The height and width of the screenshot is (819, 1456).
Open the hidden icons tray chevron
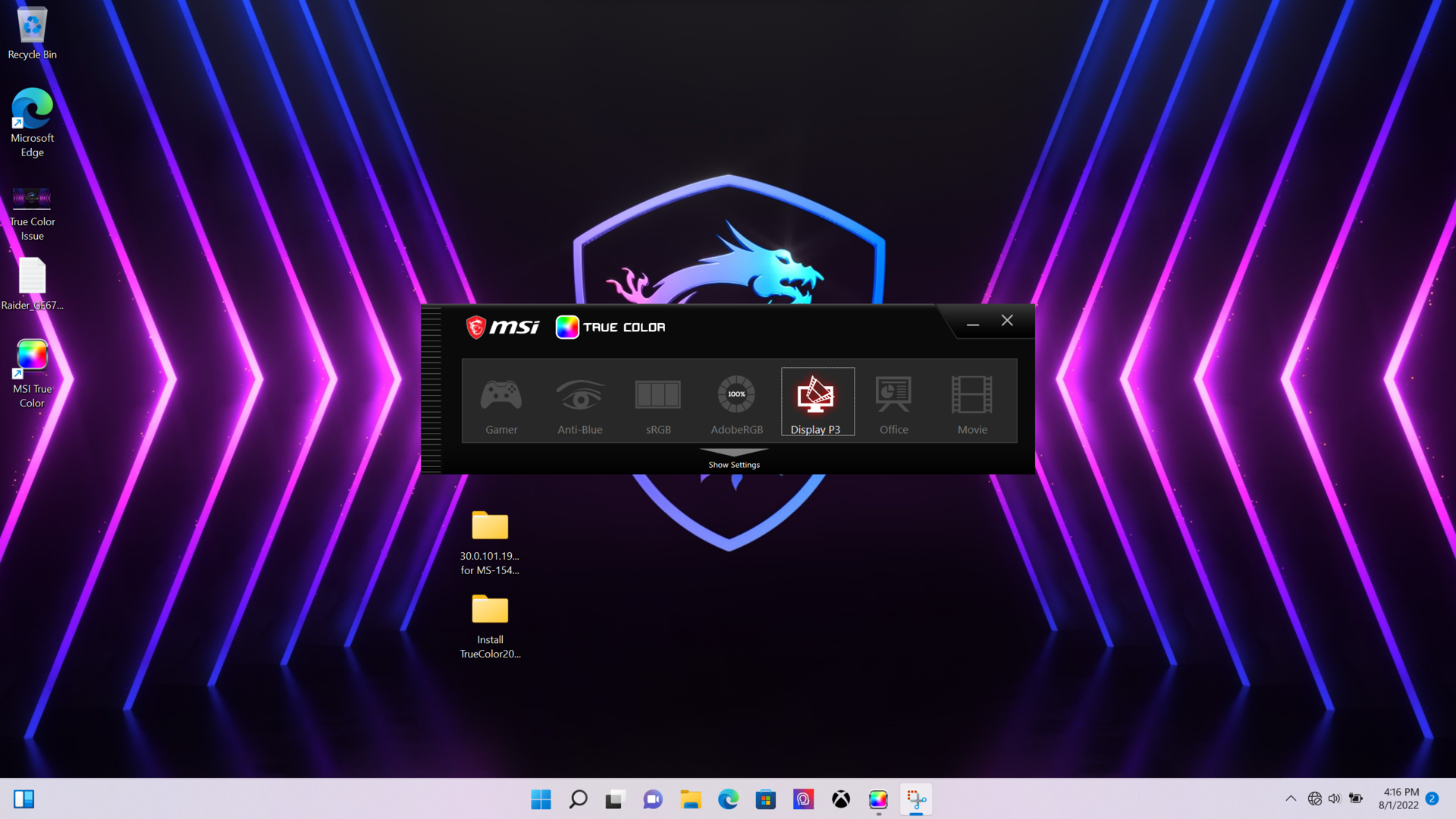click(1290, 799)
